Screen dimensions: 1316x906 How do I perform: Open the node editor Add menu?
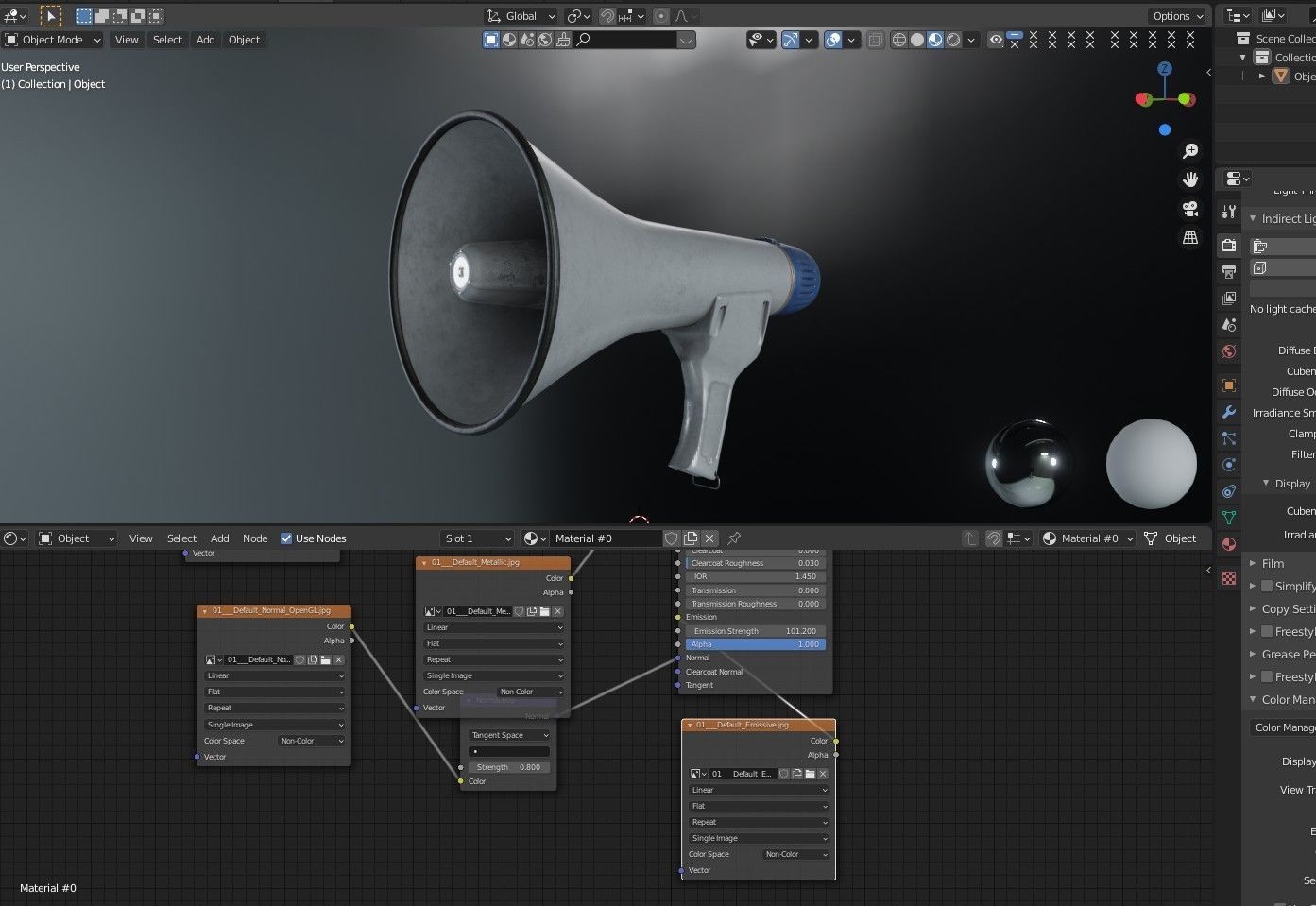[x=220, y=538]
